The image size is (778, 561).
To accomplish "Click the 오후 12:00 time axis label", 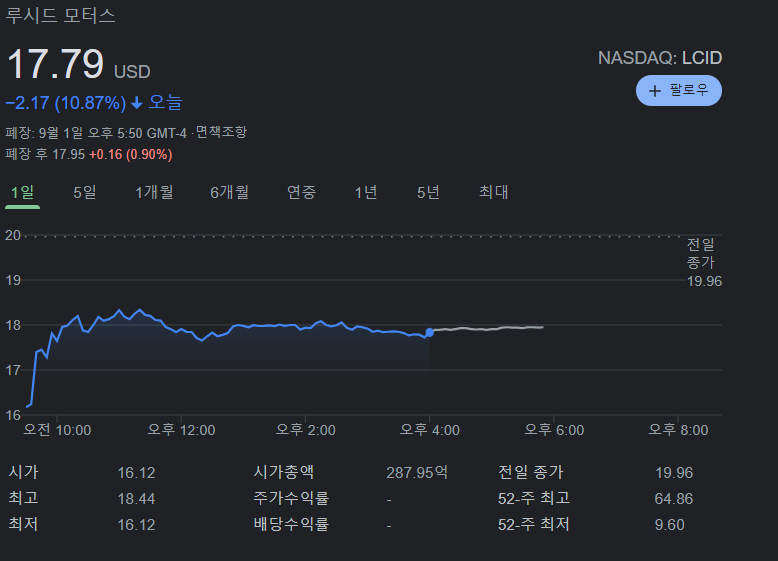I will tap(181, 430).
